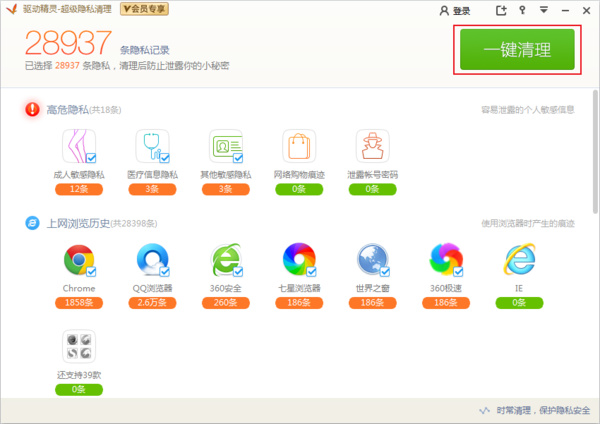Click the 186条 badge under 七星浏览器
This screenshot has width=600, height=424.
[299, 303]
